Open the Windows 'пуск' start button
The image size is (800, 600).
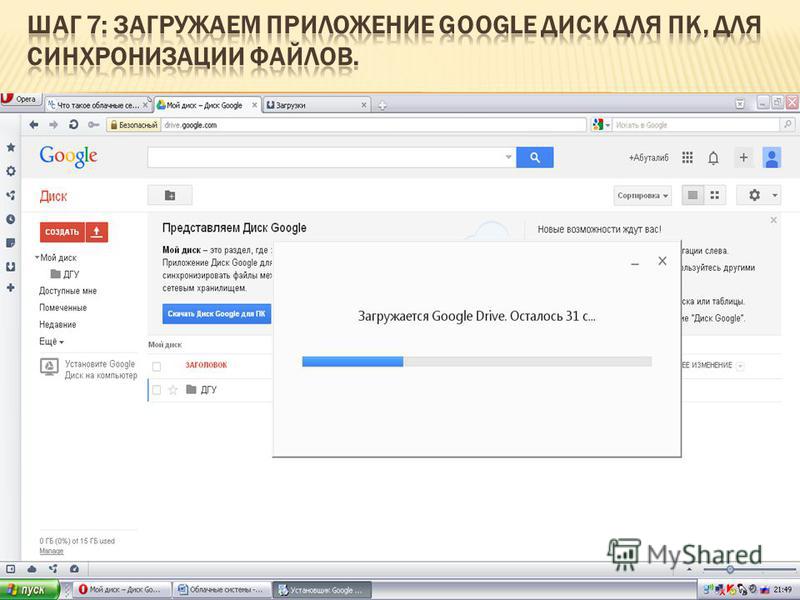tap(29, 590)
